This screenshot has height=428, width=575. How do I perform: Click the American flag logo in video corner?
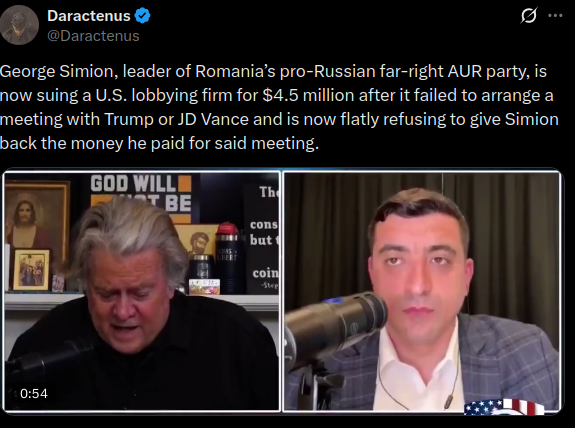coord(504,406)
